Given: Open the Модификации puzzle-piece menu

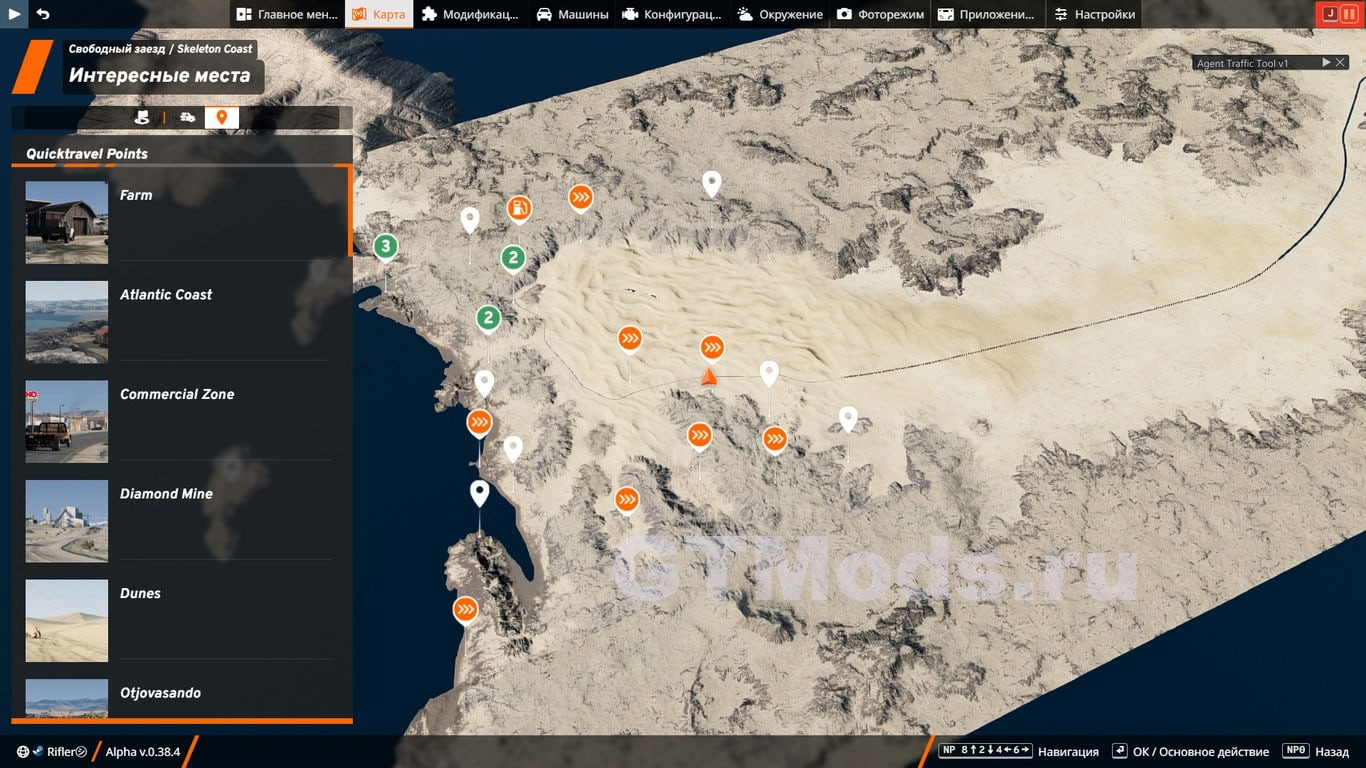Looking at the screenshot, I should coord(470,14).
